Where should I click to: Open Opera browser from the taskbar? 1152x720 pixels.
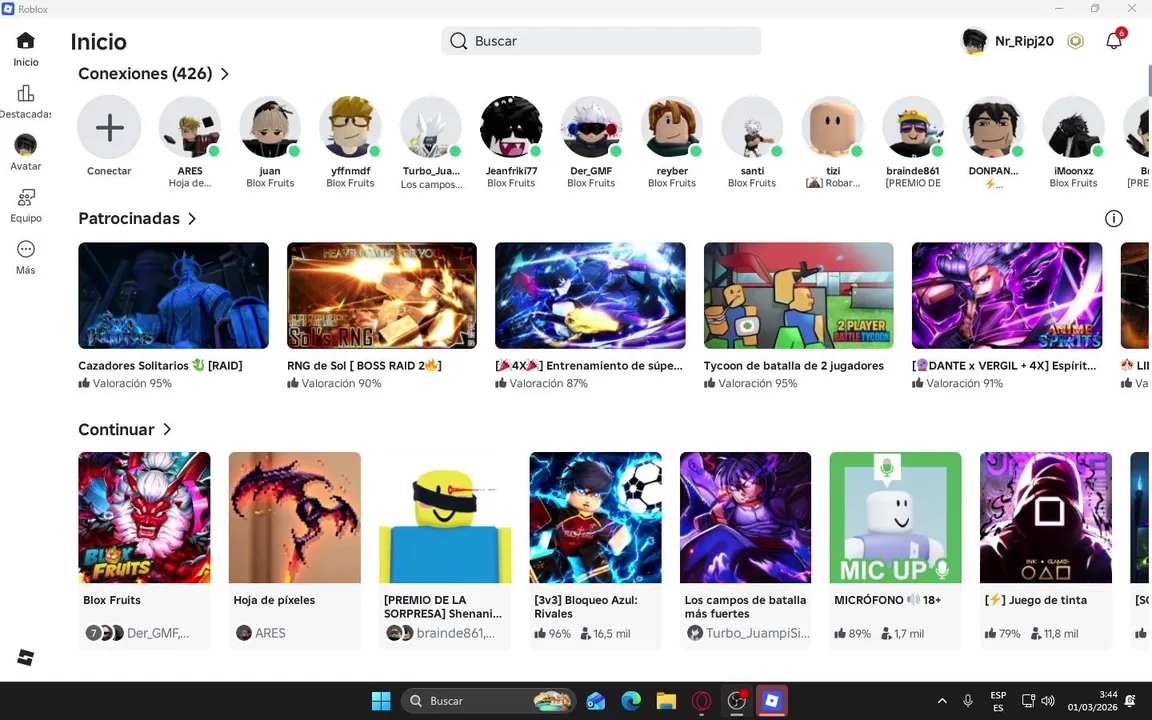[x=701, y=701]
